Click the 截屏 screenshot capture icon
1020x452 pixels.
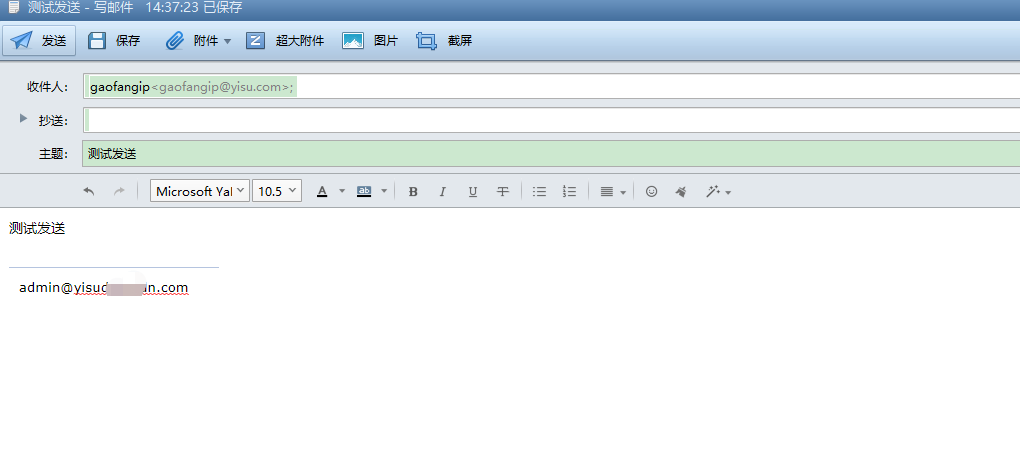pos(427,41)
